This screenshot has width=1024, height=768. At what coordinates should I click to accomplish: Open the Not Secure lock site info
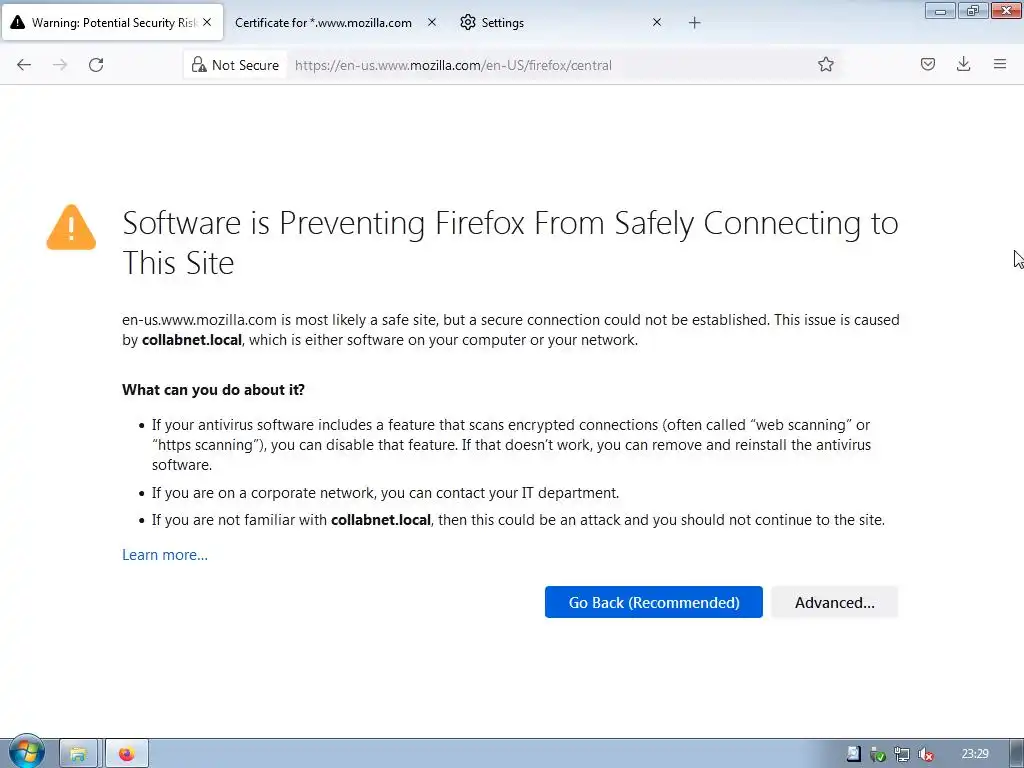(x=235, y=65)
